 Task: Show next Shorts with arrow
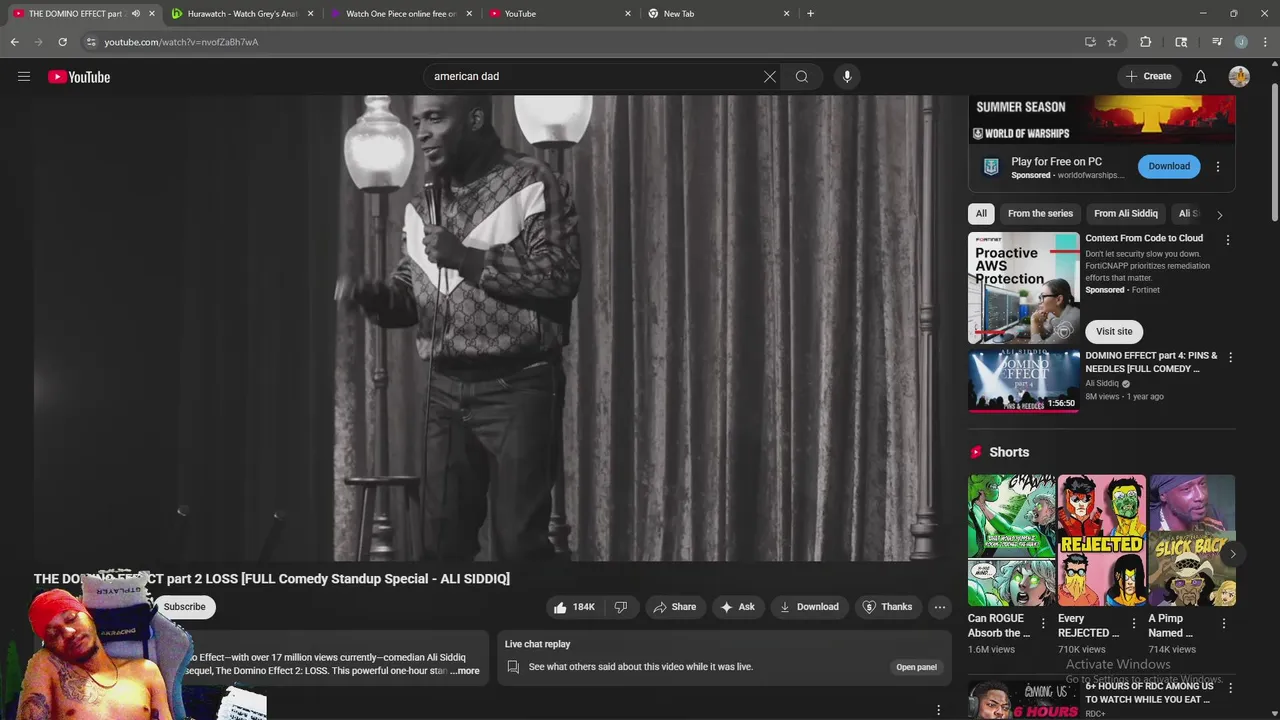pos(1232,554)
